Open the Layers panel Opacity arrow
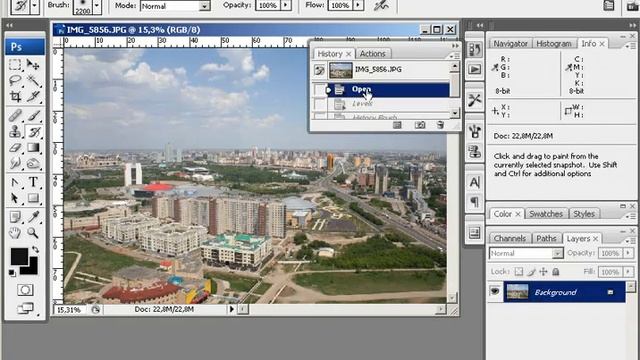 coord(628,253)
